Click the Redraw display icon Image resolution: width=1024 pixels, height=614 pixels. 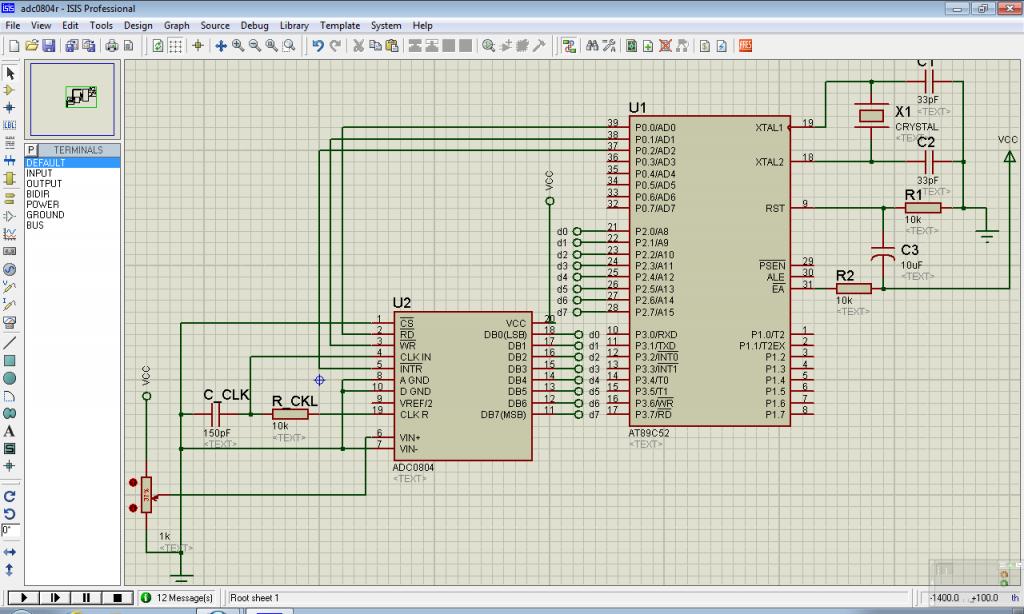(x=157, y=46)
